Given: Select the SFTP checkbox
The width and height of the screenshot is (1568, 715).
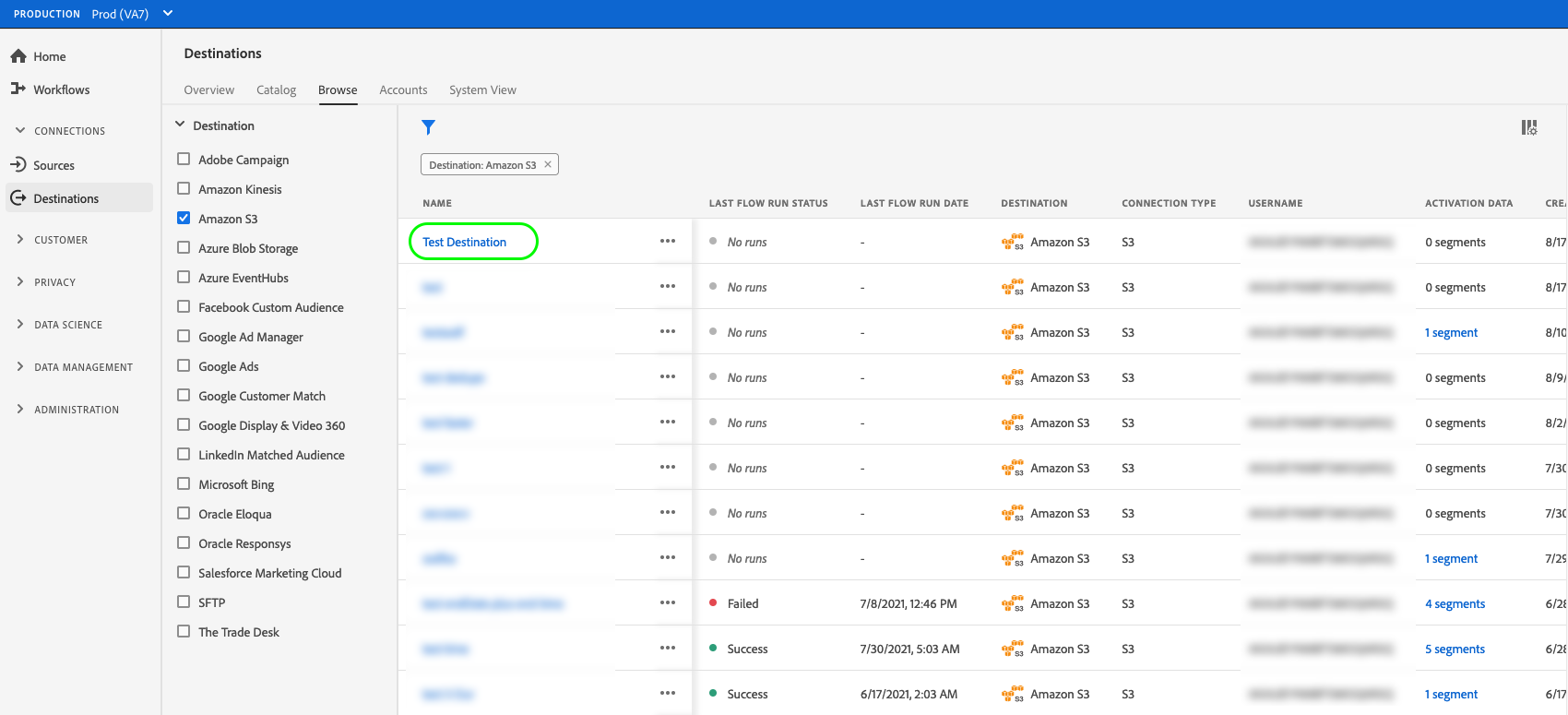Looking at the screenshot, I should 184,602.
